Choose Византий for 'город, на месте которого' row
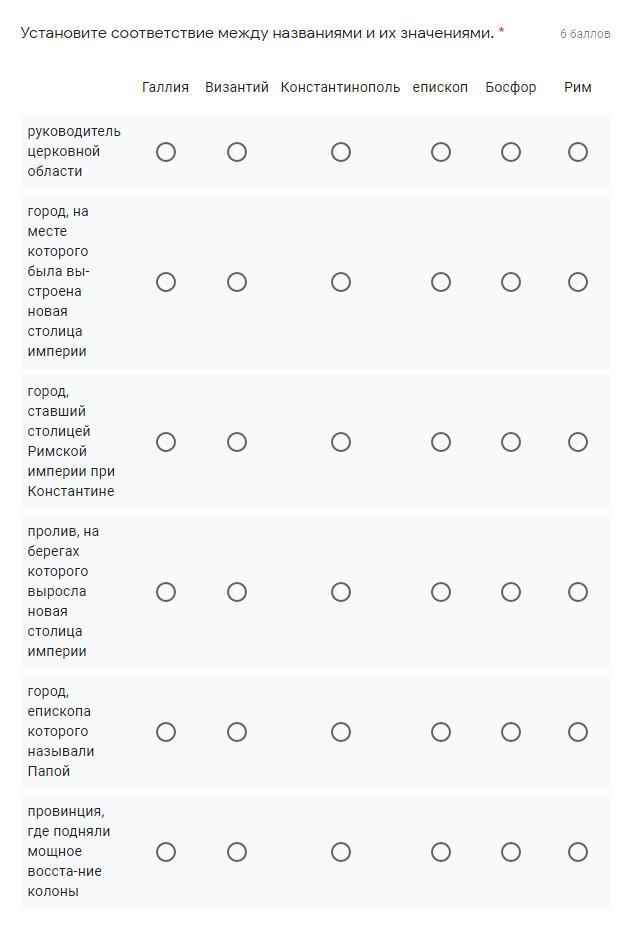Image resolution: width=629 pixels, height=925 pixels. click(237, 282)
